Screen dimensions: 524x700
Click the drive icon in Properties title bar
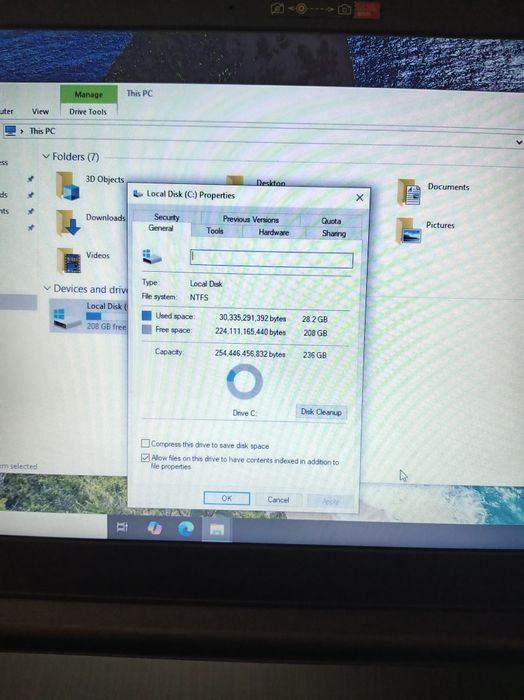pos(138,193)
